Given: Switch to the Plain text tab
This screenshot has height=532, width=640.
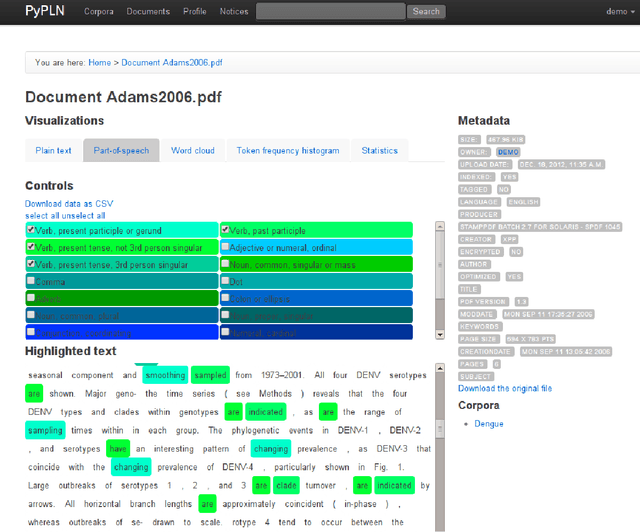Looking at the screenshot, I should coord(53,151).
